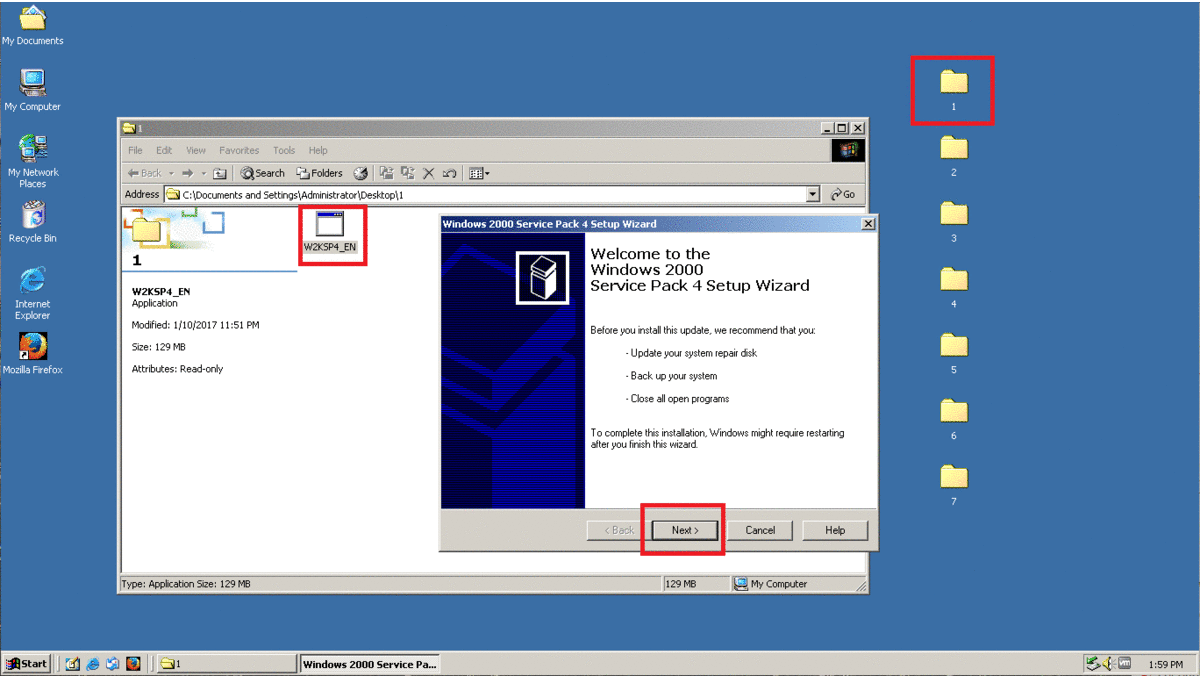Select desktop folder named 6
This screenshot has height=679, width=1200.
click(x=954, y=419)
